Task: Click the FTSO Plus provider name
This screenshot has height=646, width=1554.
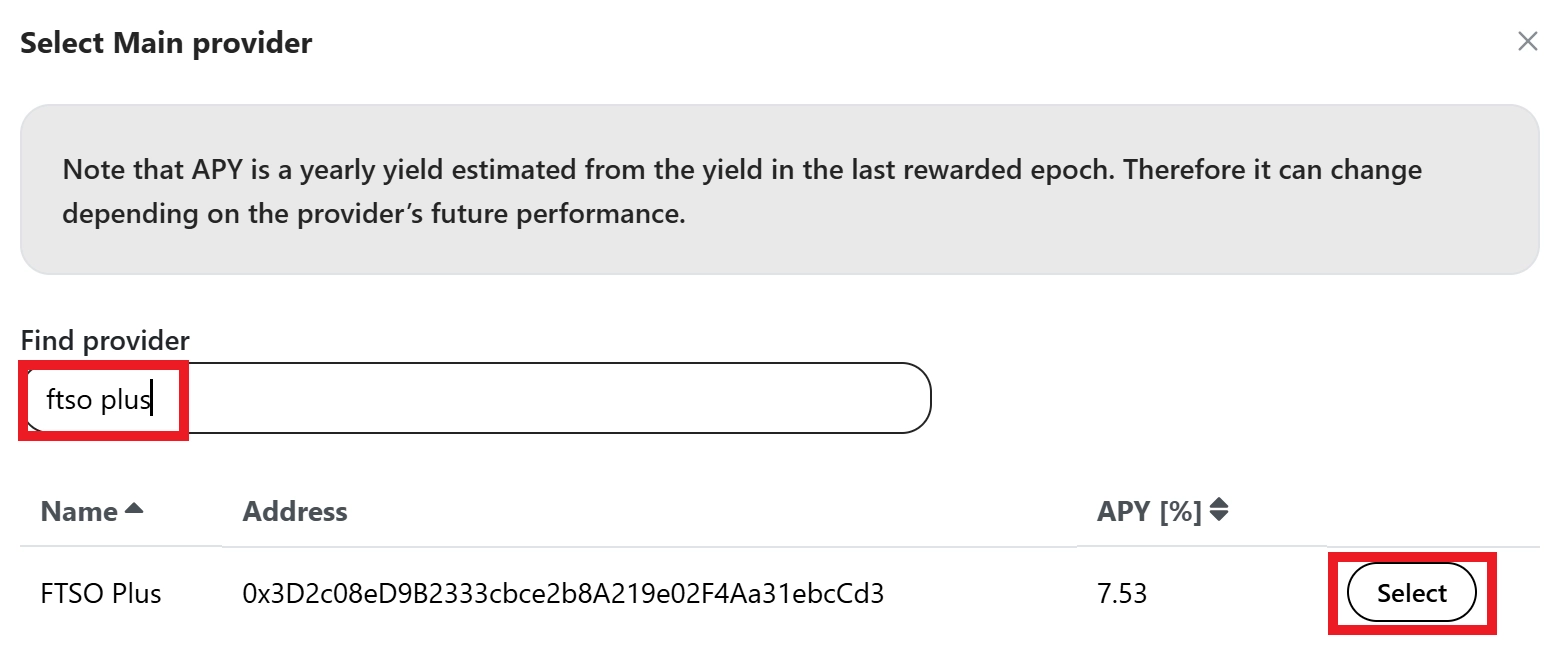Action: [x=101, y=594]
